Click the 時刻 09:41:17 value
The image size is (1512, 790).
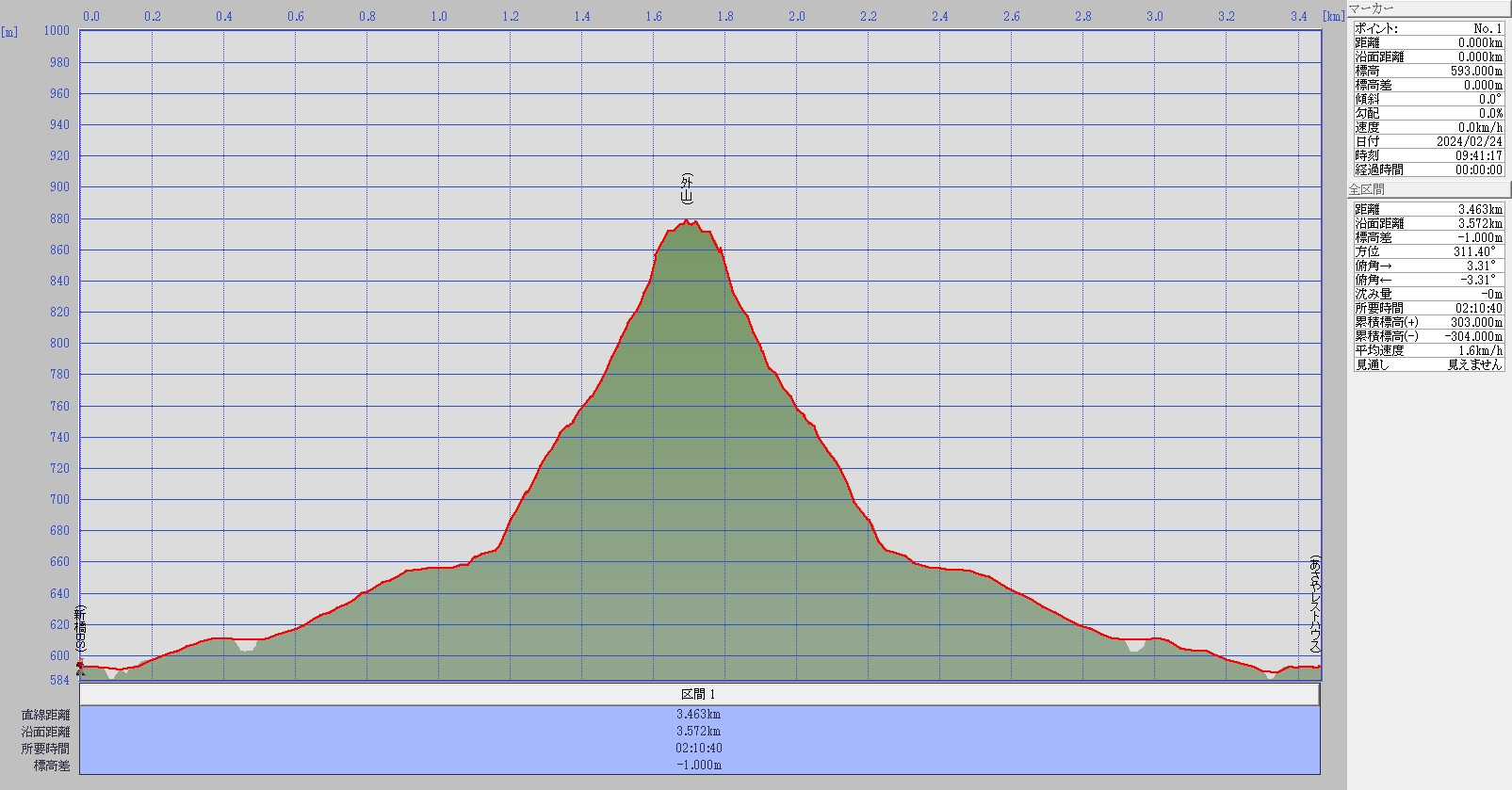pos(1477,155)
